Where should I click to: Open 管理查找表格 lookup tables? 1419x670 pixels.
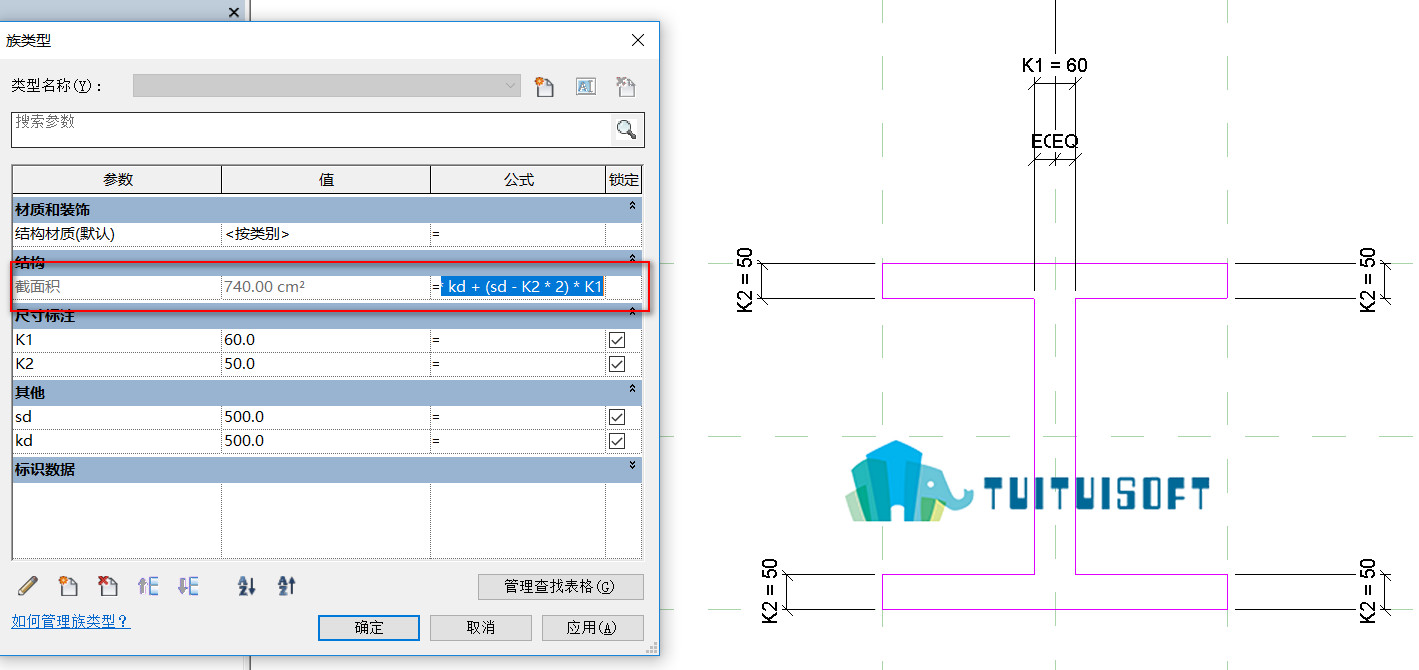click(x=560, y=587)
